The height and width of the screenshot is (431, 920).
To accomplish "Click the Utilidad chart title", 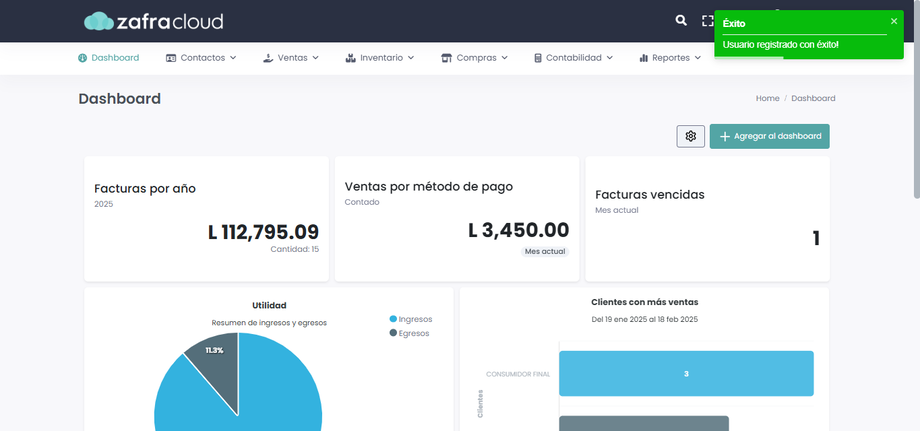I will [269, 306].
